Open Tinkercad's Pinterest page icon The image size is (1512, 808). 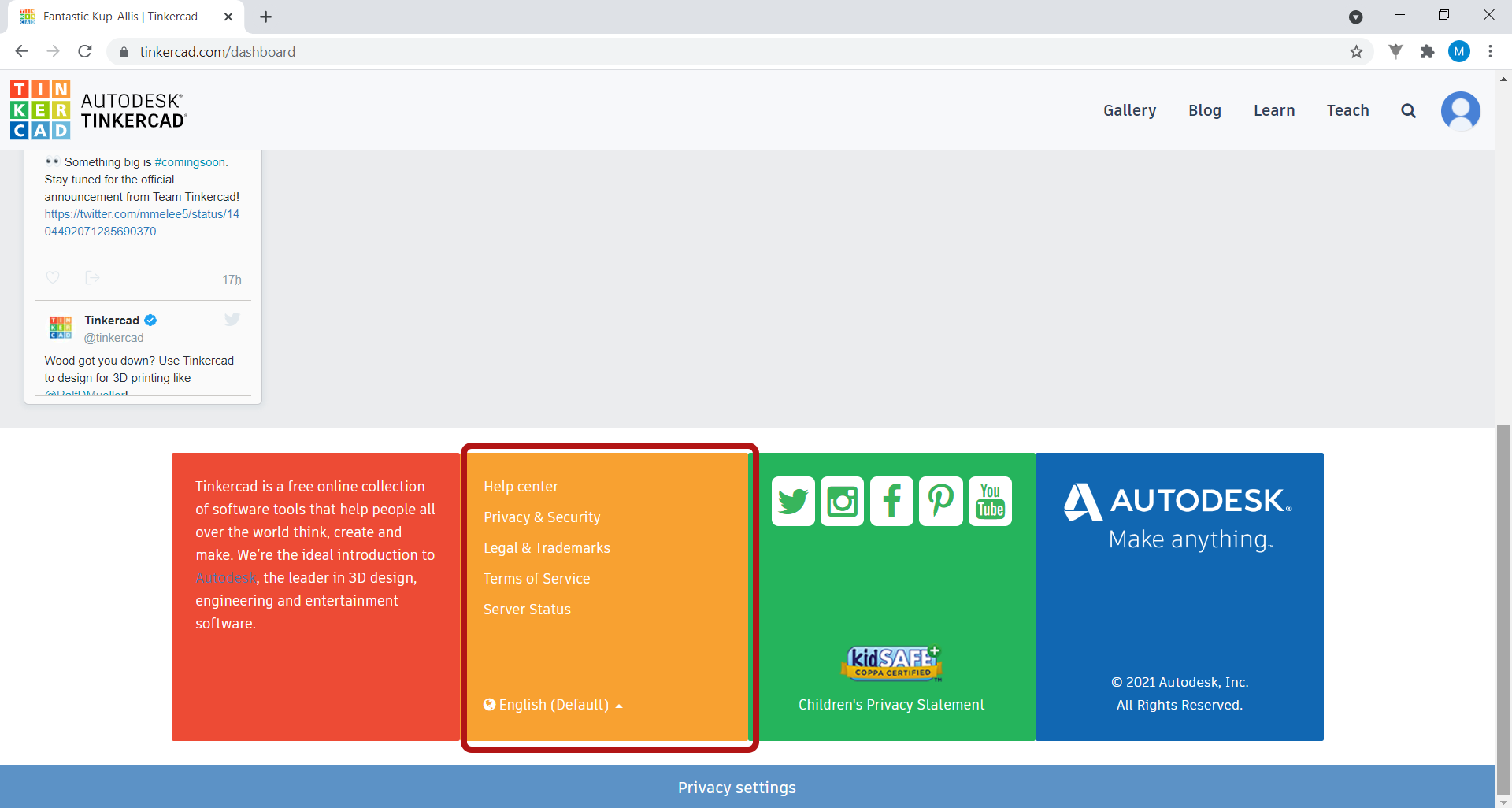(x=941, y=501)
